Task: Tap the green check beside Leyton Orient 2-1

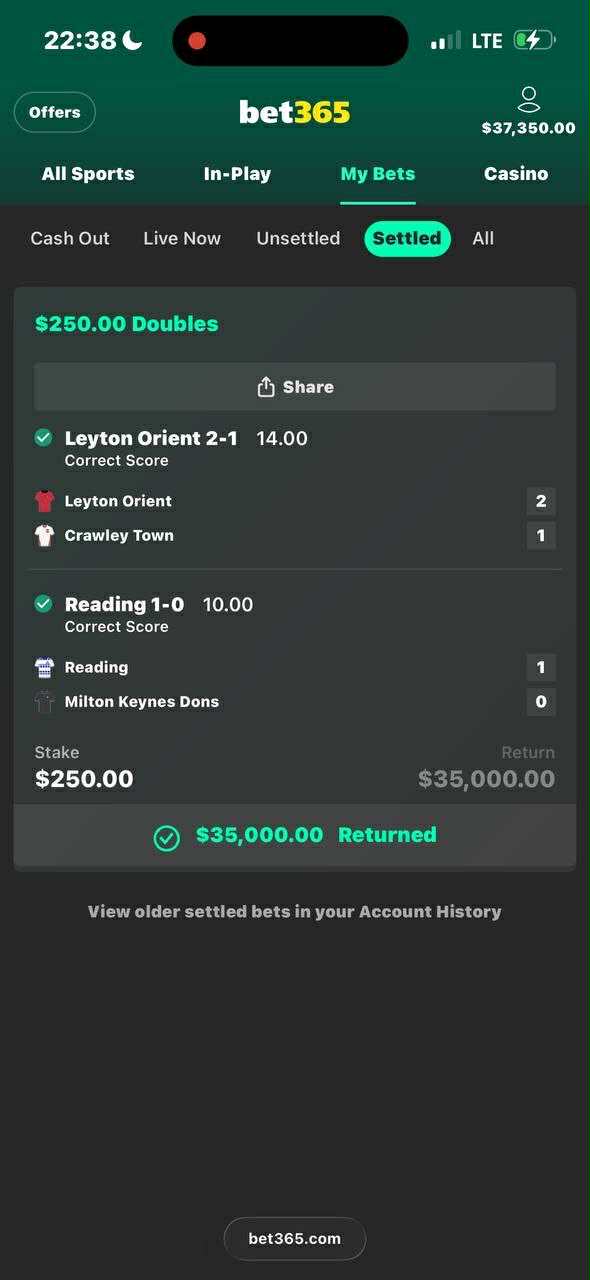Action: pos(43,437)
